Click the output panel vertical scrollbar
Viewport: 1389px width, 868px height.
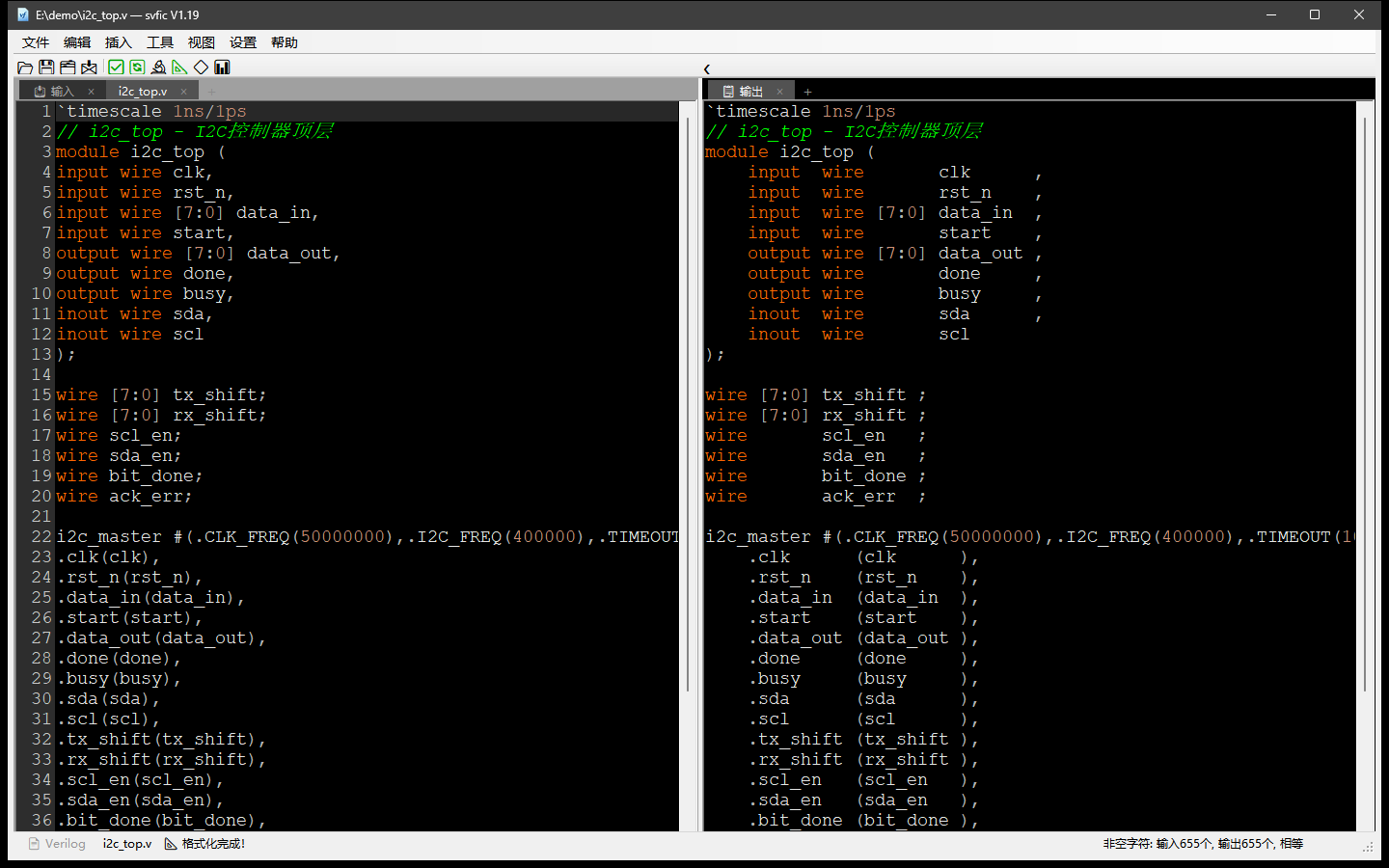tap(1366, 405)
